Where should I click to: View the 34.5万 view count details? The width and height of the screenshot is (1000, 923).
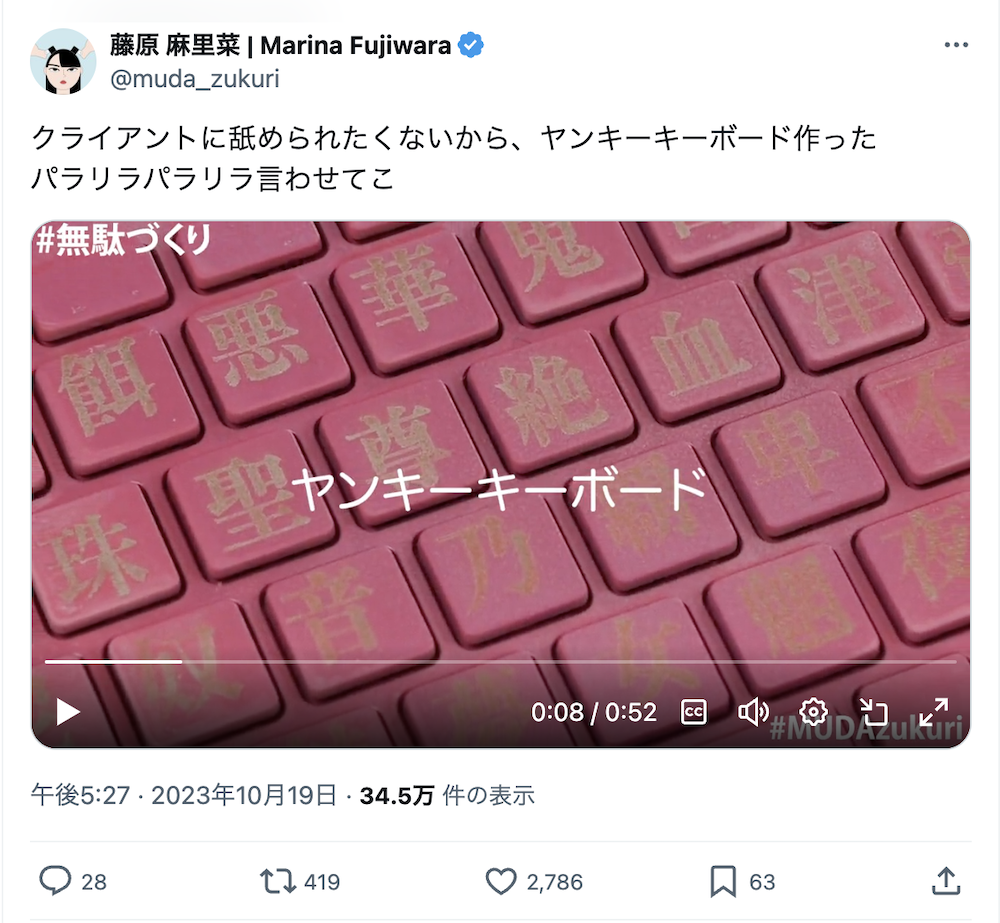(x=447, y=795)
